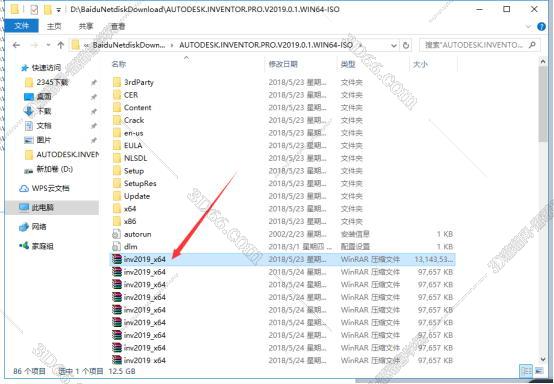Click the dlm file name text

(x=130, y=247)
